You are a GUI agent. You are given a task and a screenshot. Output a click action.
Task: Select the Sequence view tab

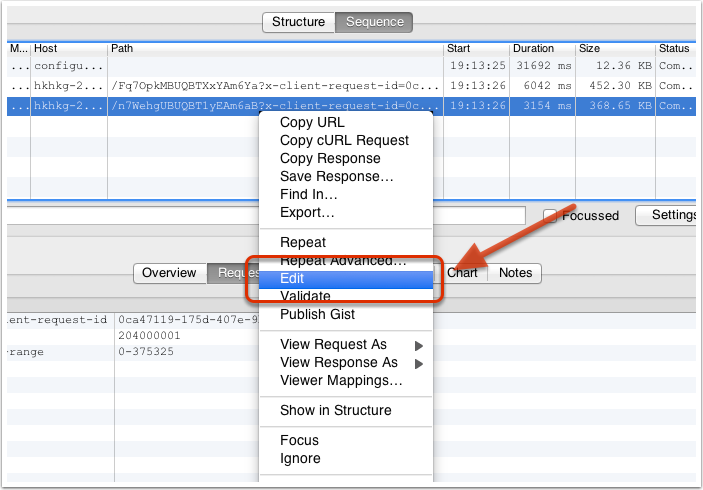(374, 22)
